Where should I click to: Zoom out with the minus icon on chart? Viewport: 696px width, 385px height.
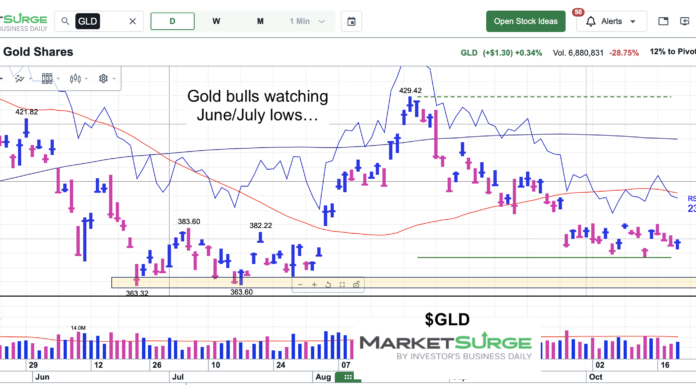point(301,285)
